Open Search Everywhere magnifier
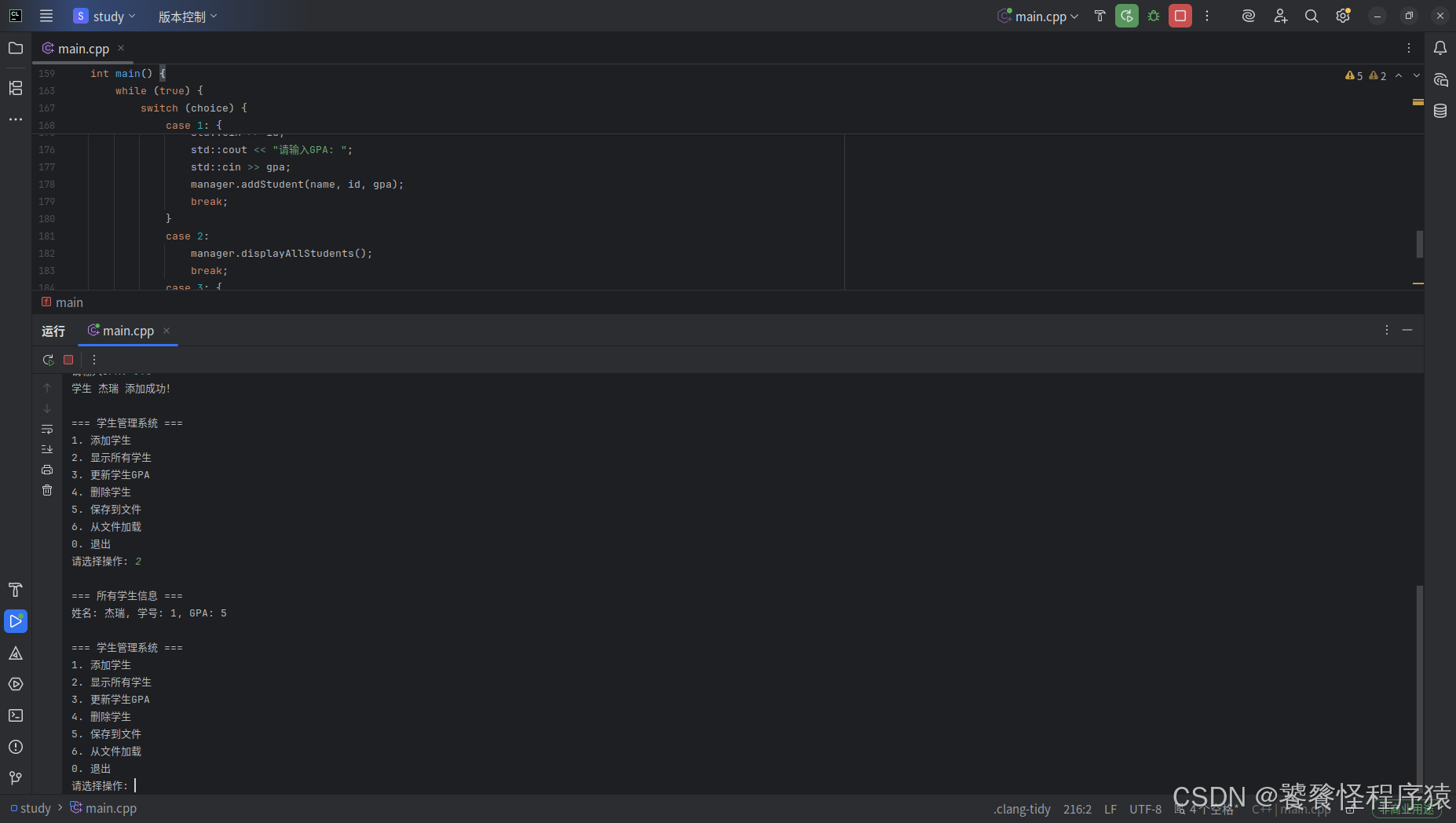1456x823 pixels. (x=1311, y=16)
